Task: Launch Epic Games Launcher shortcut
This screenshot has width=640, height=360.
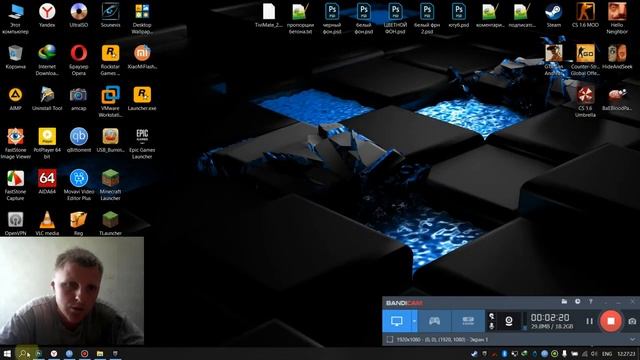Action: (142, 144)
